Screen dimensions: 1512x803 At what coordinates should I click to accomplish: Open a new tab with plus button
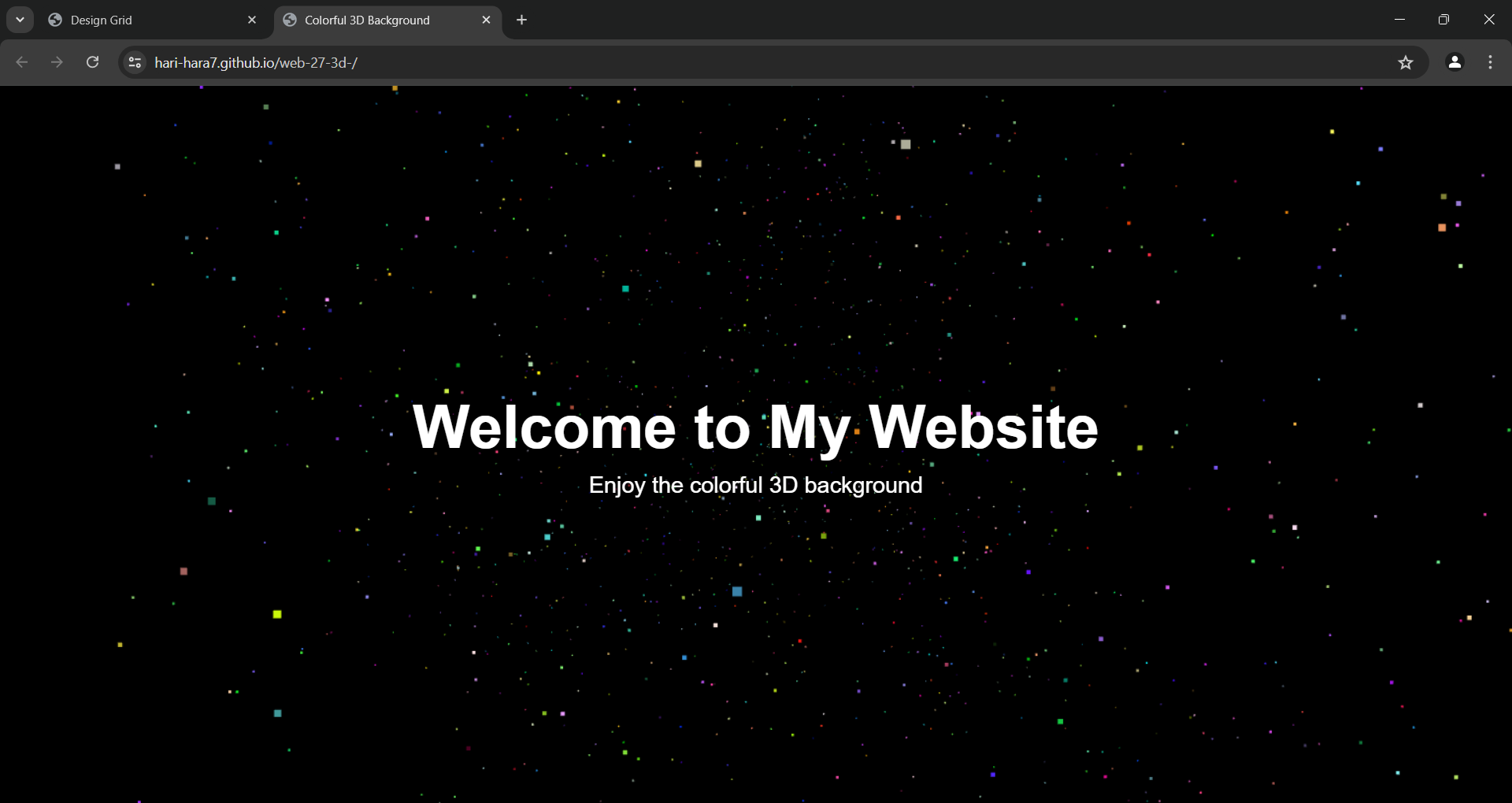click(x=521, y=20)
